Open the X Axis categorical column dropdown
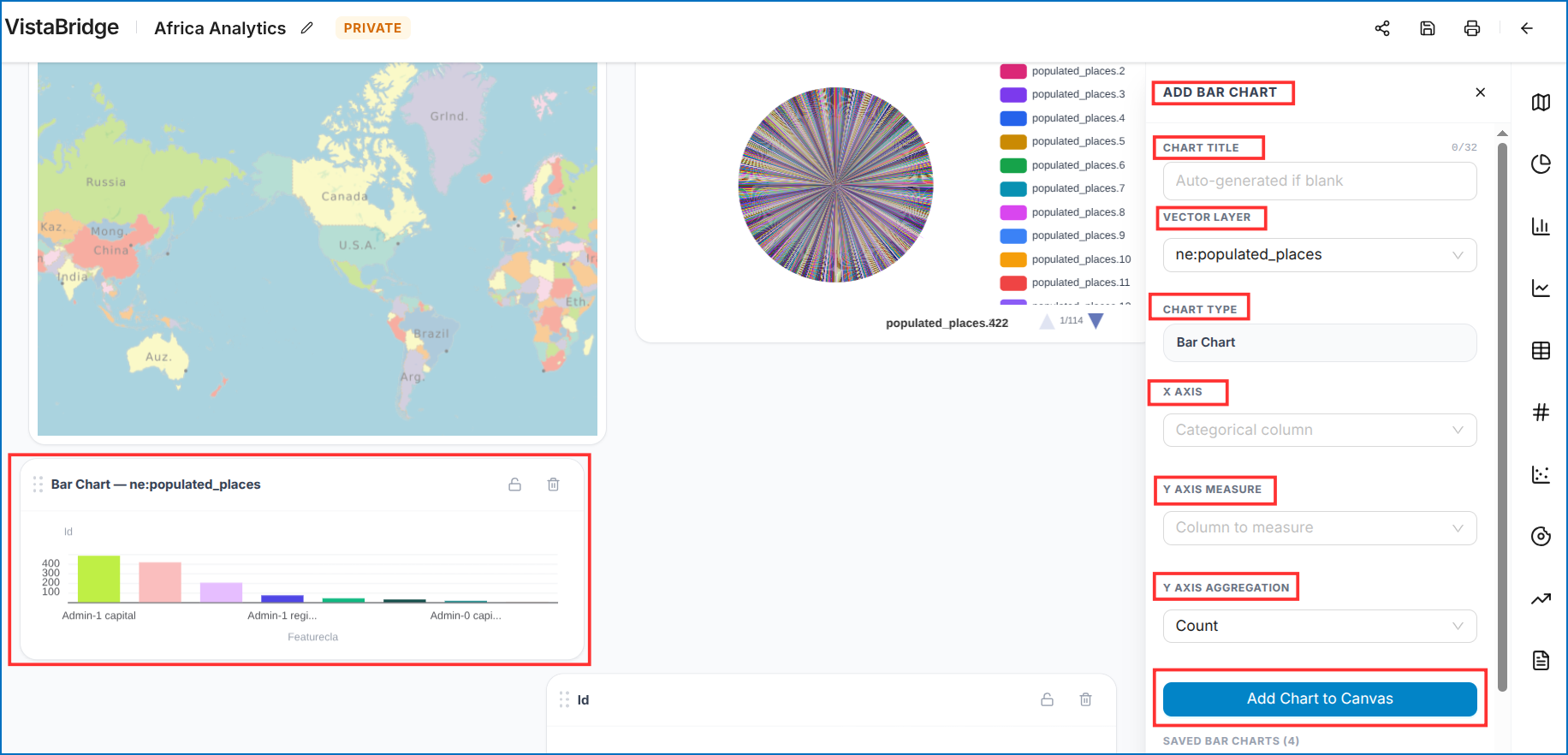Viewport: 1568px width, 755px height. pyautogui.click(x=1320, y=430)
